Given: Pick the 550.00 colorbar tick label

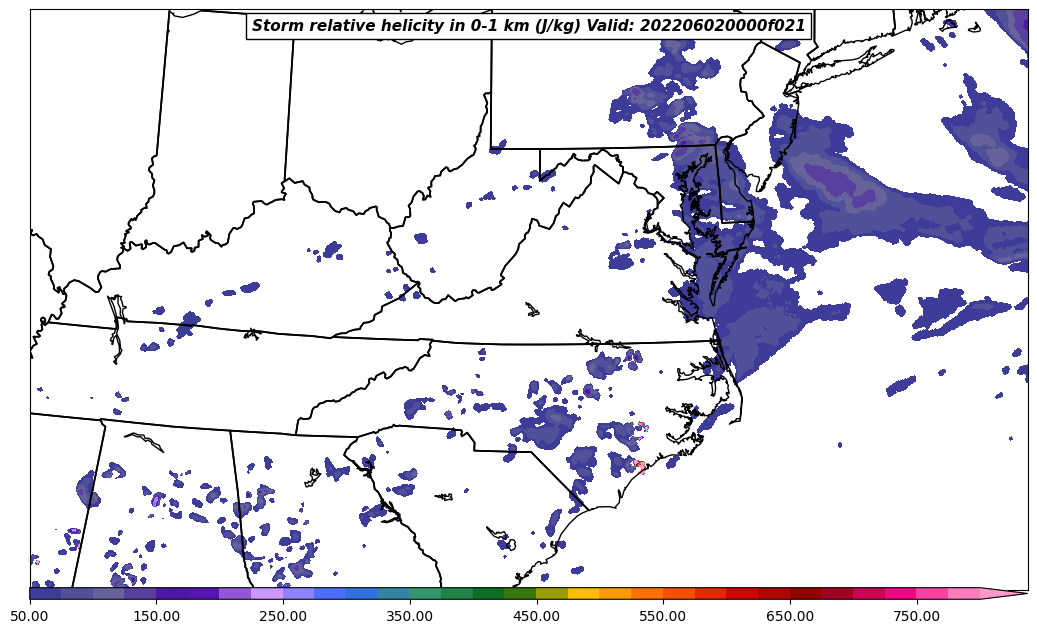Looking at the screenshot, I should 663,616.
